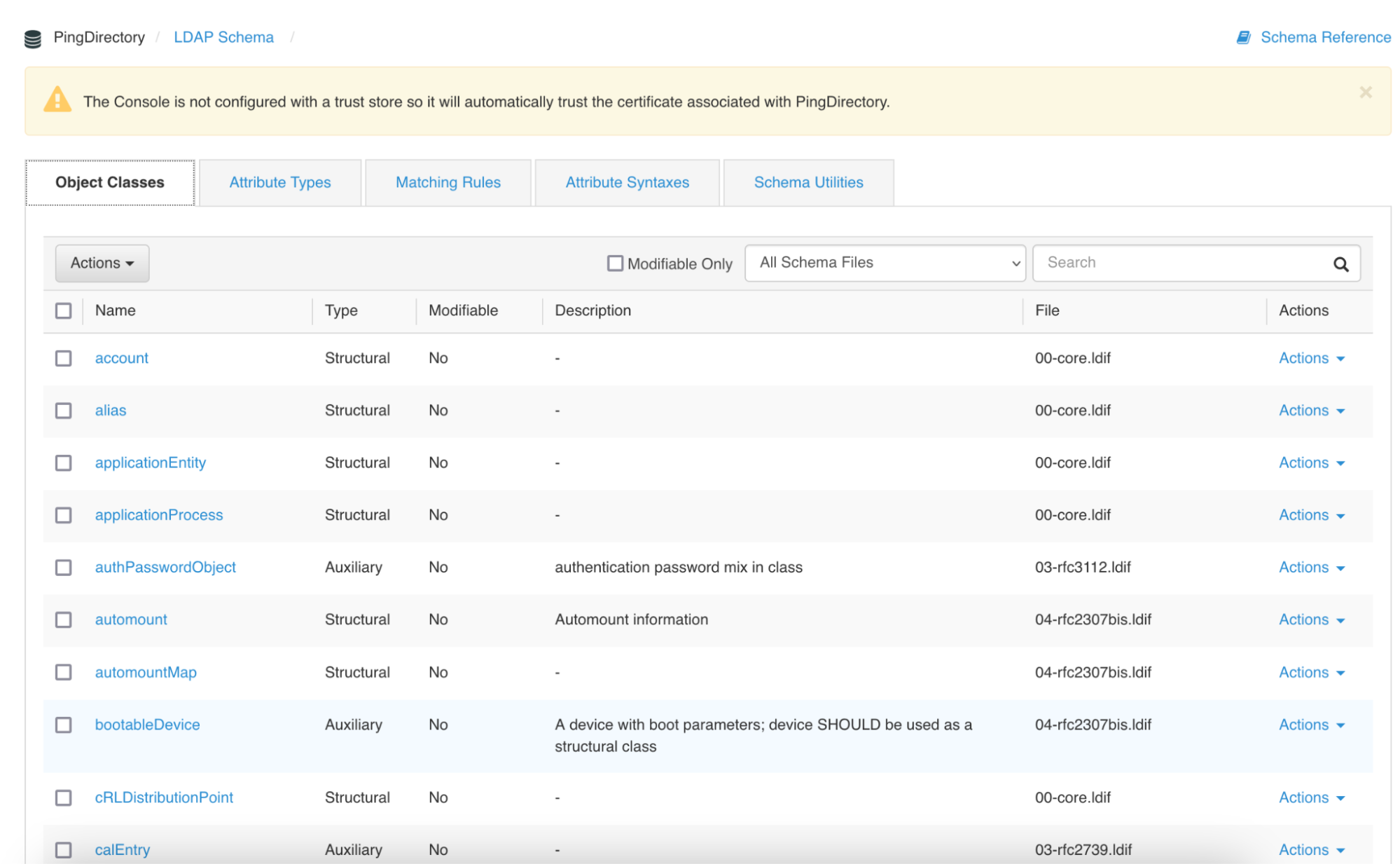Click the PingDirectory database icon
The width and height of the screenshot is (1400, 864).
(33, 39)
